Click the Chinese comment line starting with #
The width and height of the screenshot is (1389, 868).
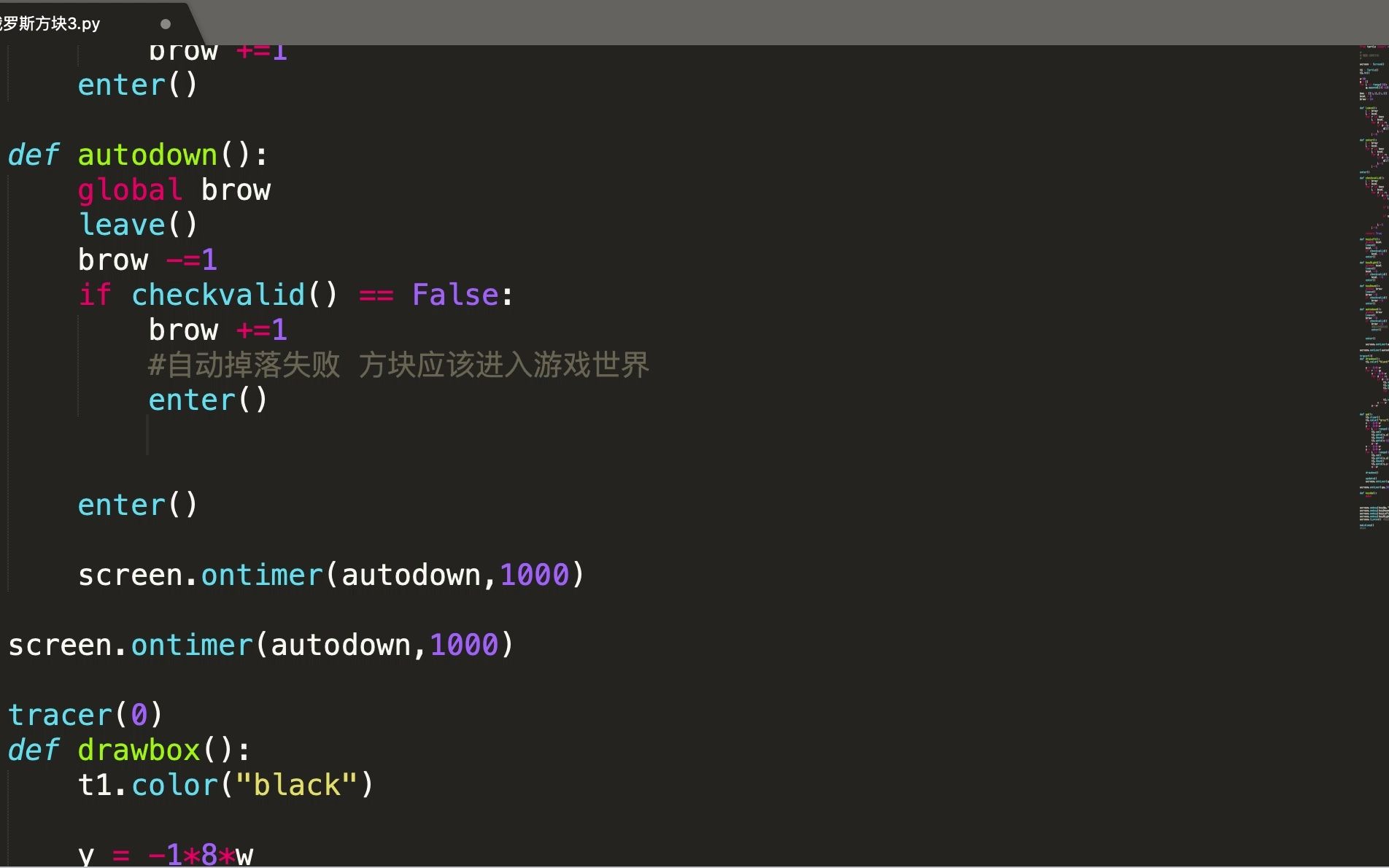[x=398, y=365]
